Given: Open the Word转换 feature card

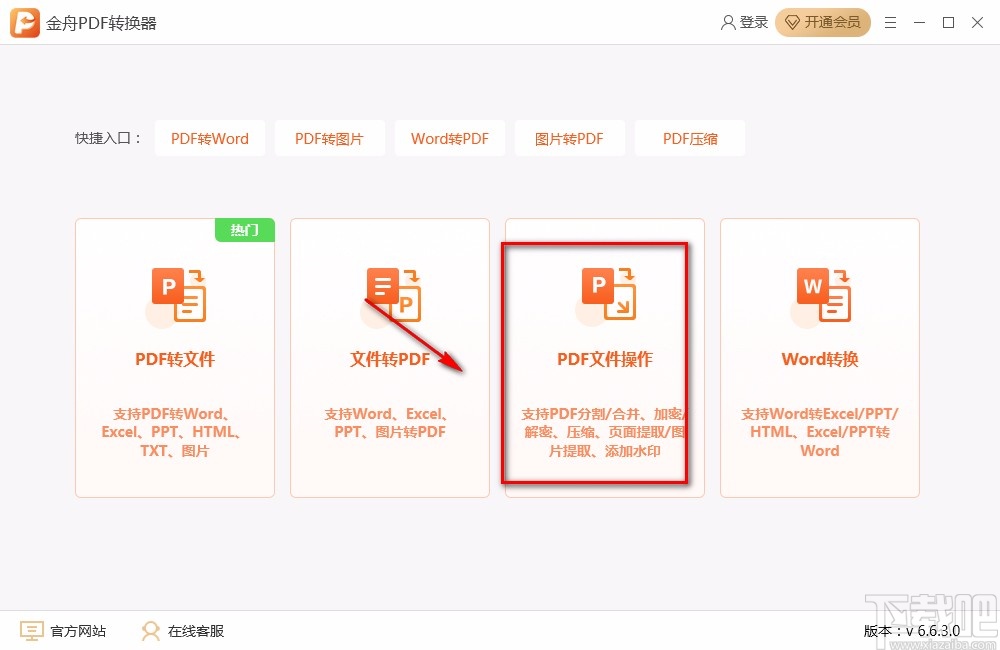Looking at the screenshot, I should coord(820,357).
